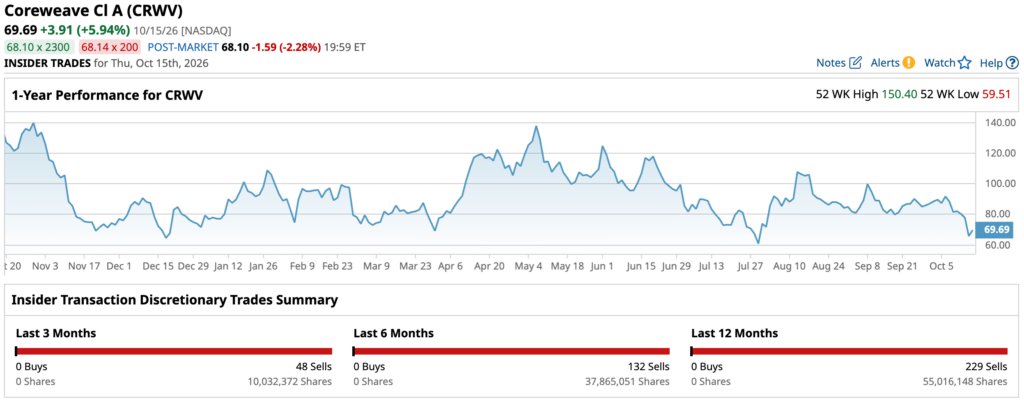1024x401 pixels.
Task: Click the 229 Sells count
Action: pos(986,366)
